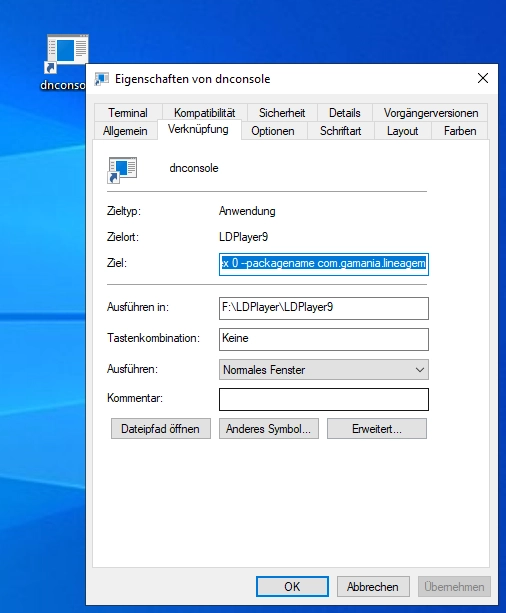Click the Zielort: label
Image resolution: width=506 pixels, height=613 pixels.
[123, 237]
